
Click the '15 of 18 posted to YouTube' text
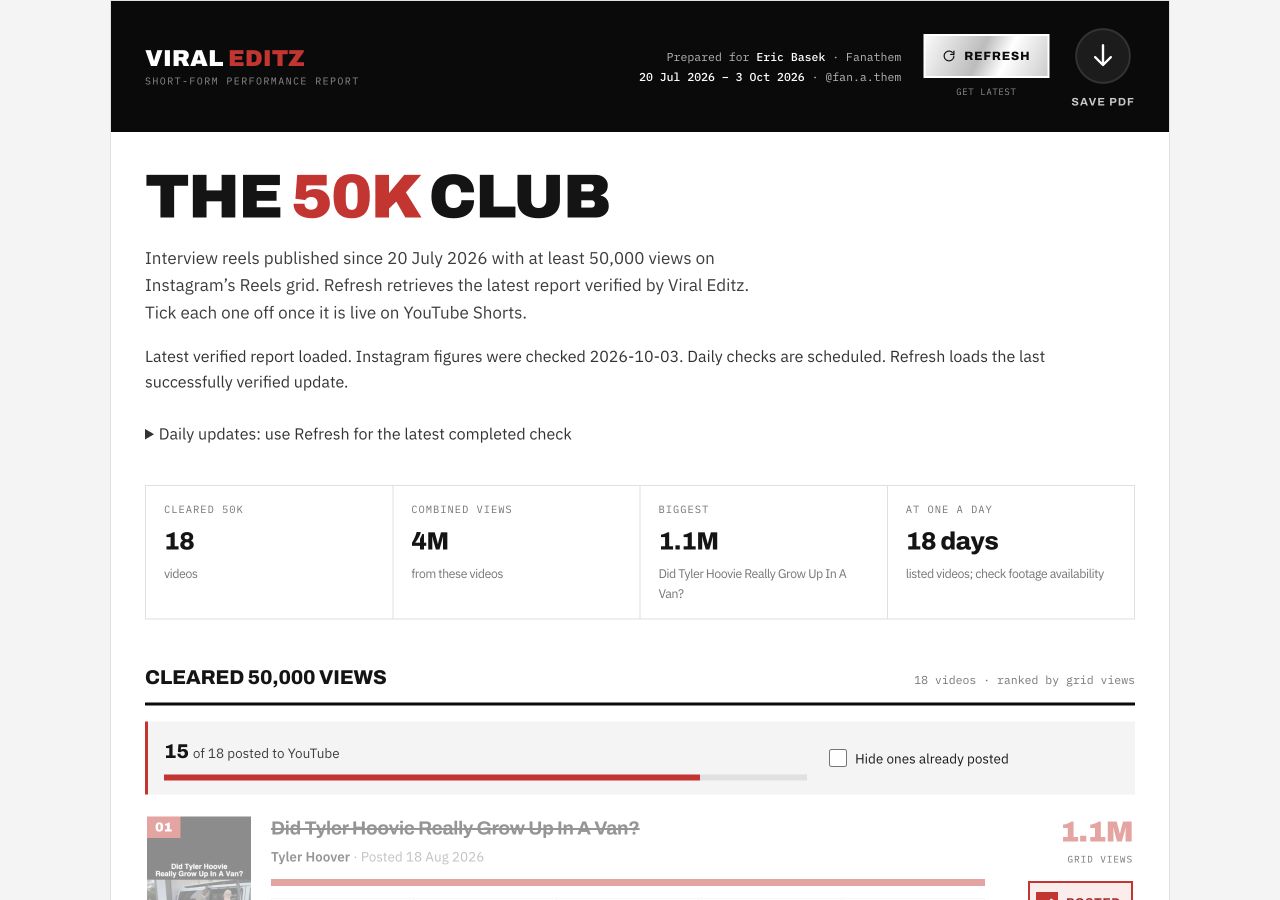coord(252,752)
